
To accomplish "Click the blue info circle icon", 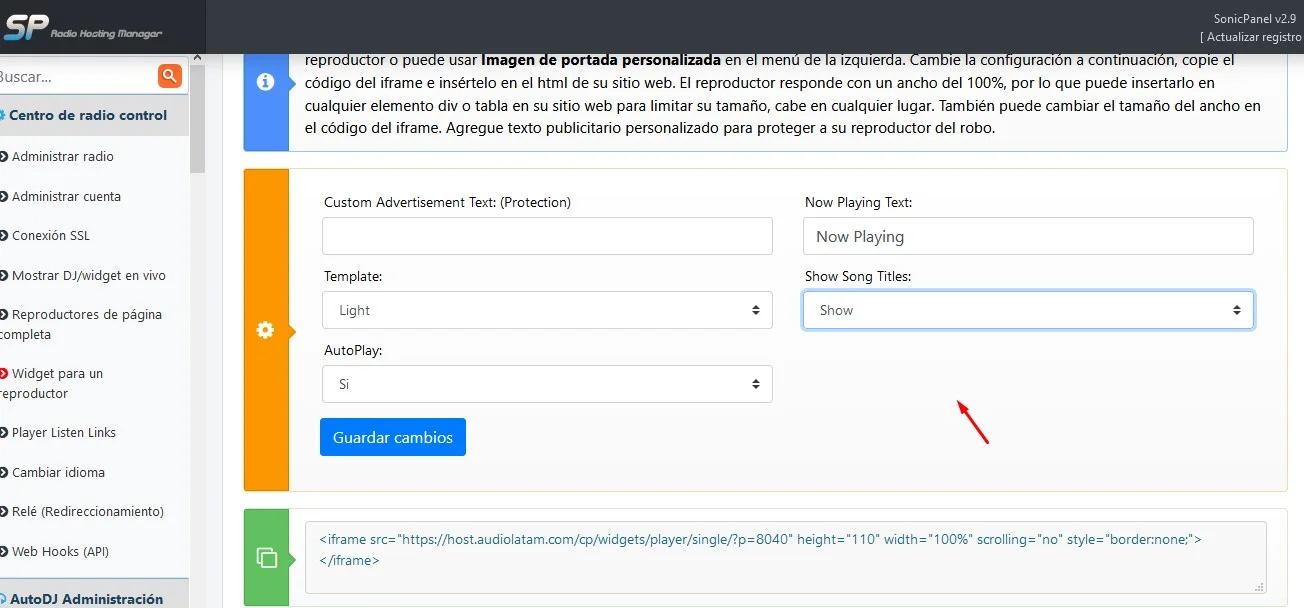I will [265, 82].
